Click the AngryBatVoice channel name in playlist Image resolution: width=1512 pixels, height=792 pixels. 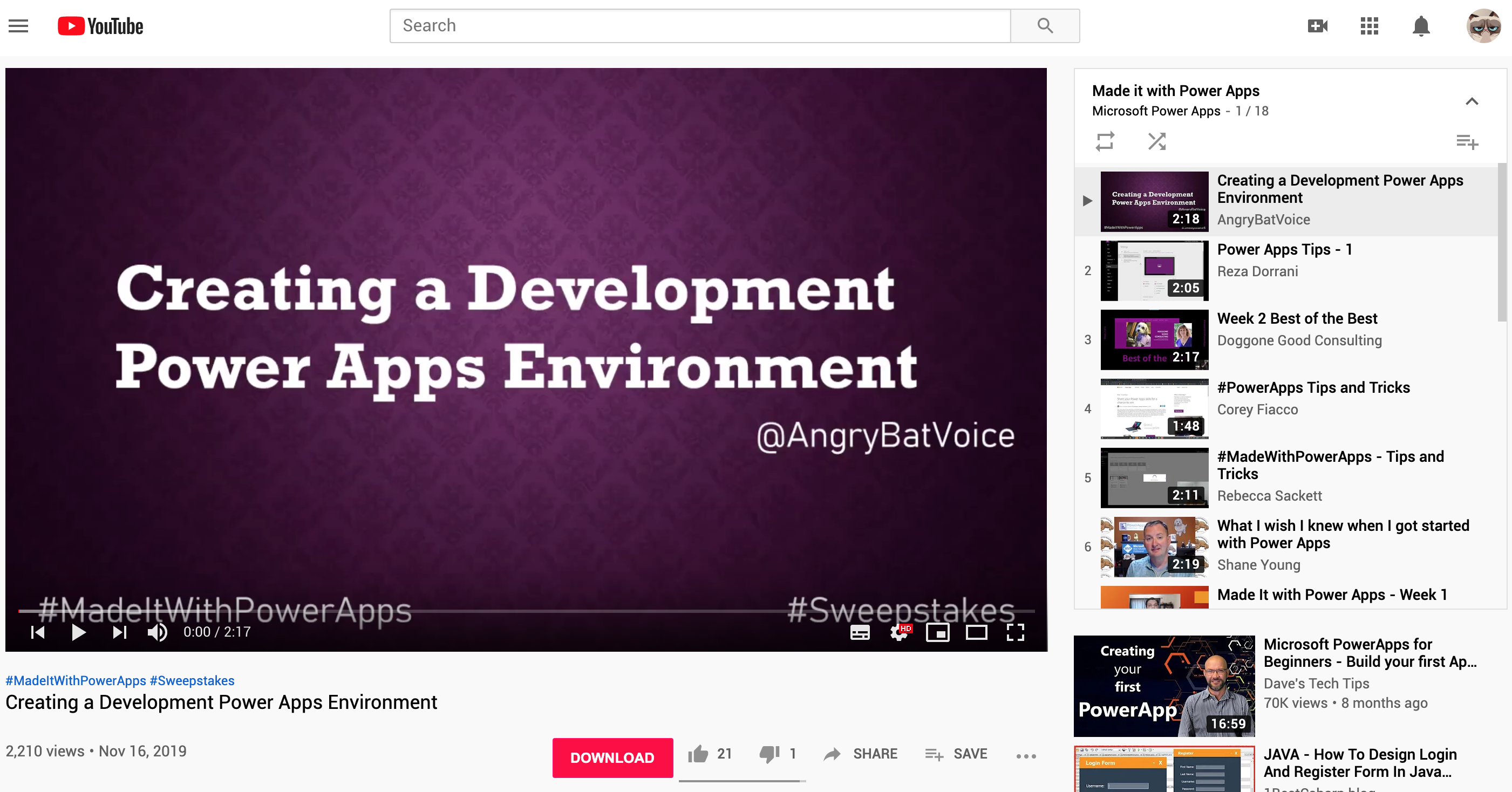click(1263, 220)
